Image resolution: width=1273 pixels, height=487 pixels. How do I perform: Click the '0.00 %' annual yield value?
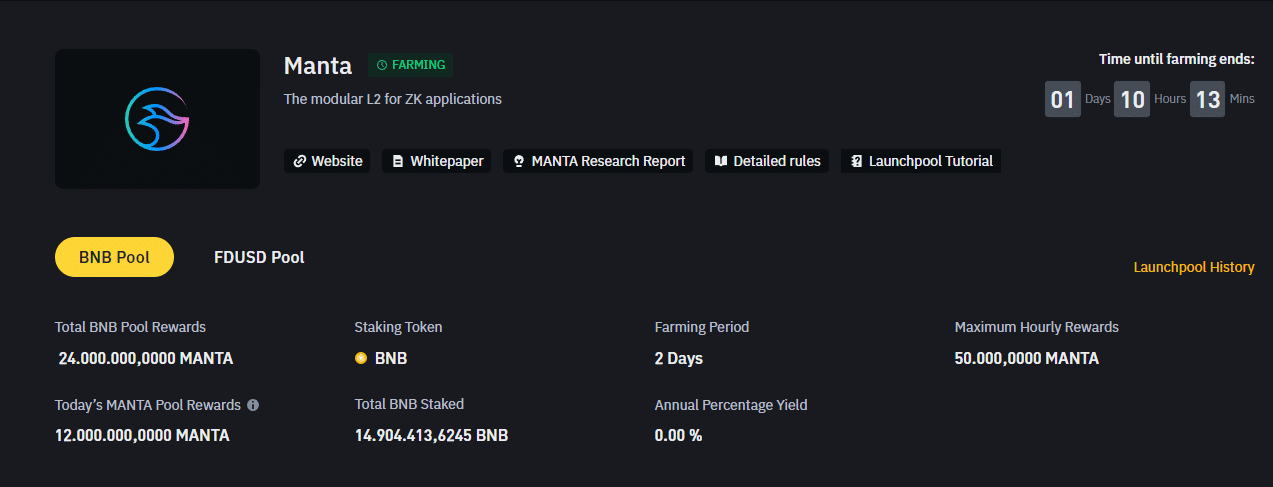[x=679, y=435]
